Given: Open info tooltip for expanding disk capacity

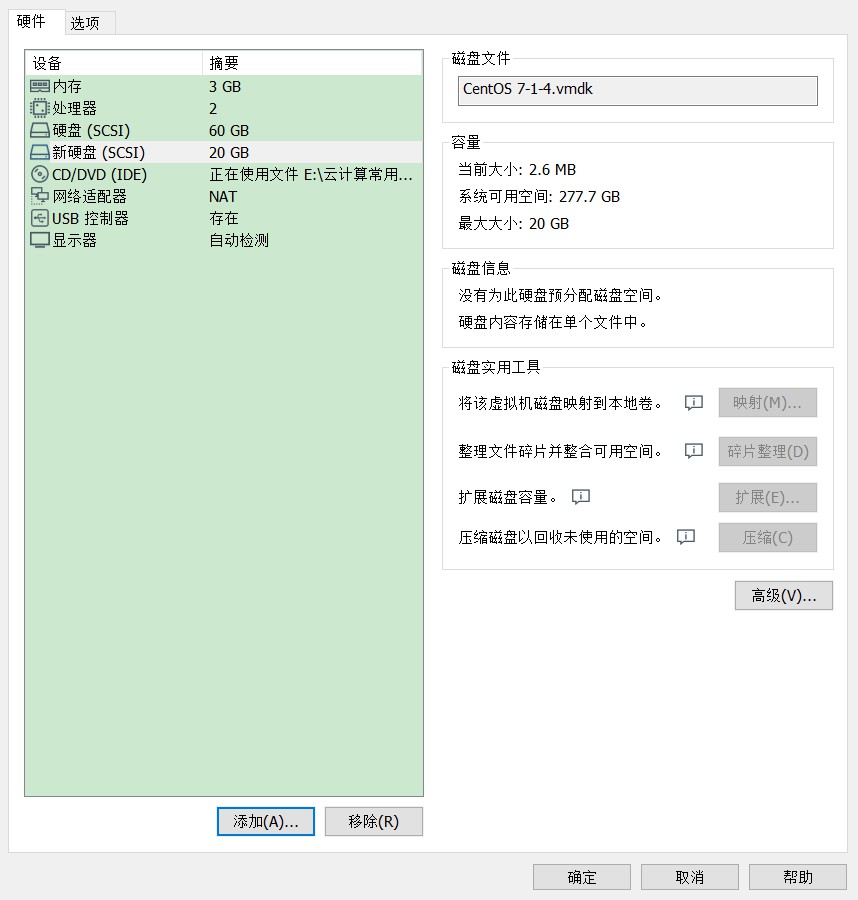Looking at the screenshot, I should coord(581,497).
